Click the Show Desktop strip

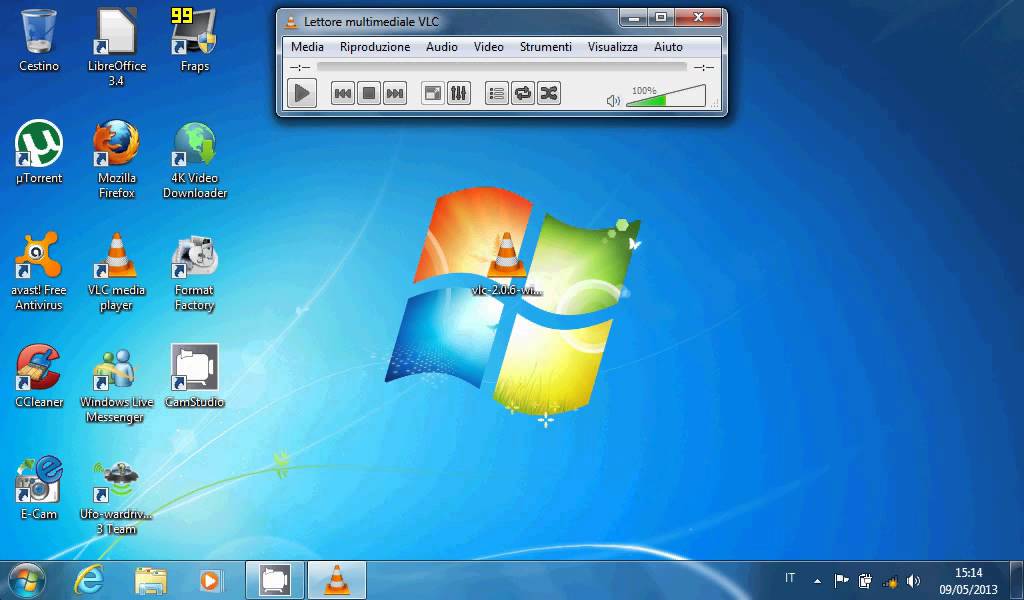coord(1016,580)
